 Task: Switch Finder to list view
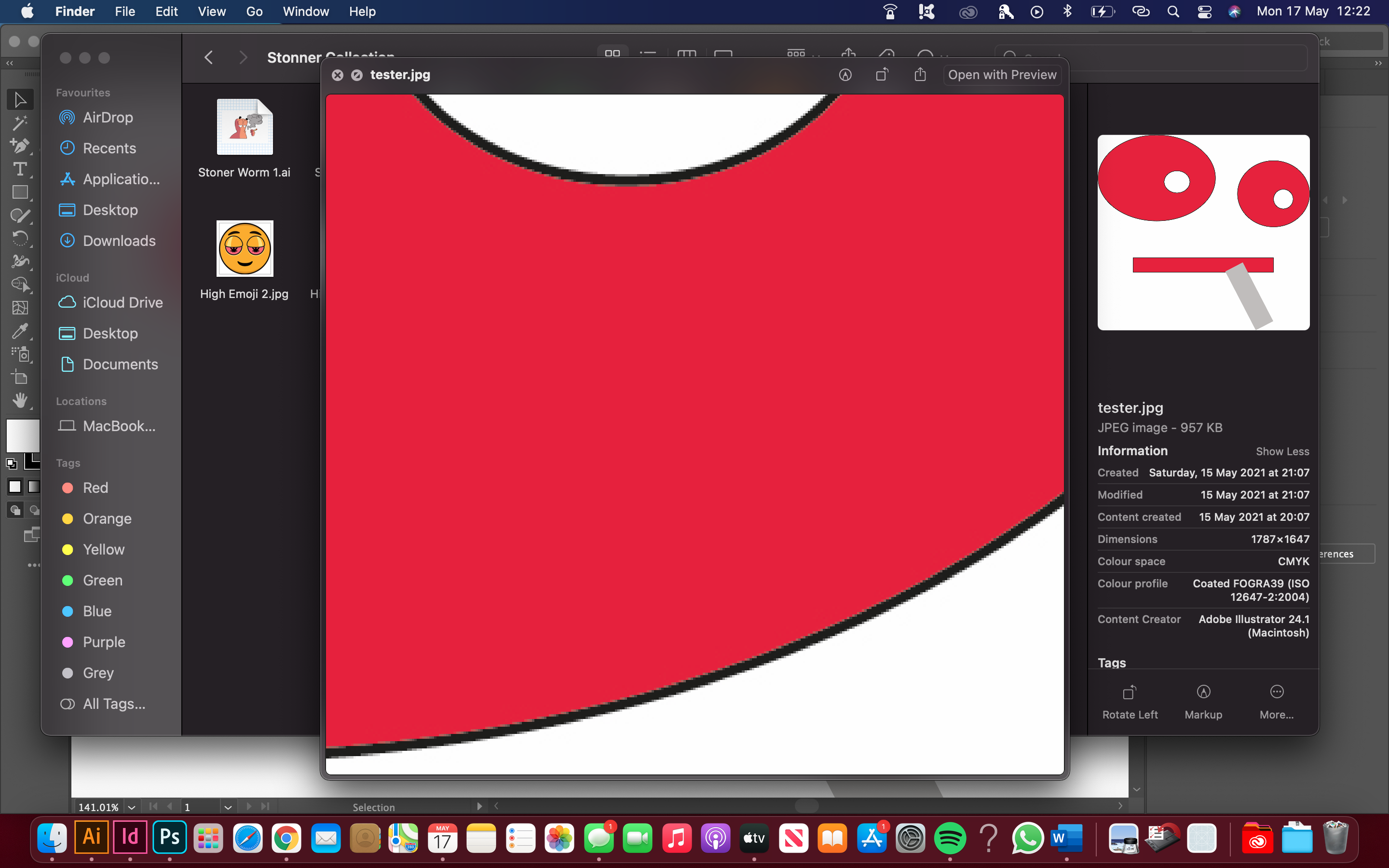pyautogui.click(x=648, y=54)
